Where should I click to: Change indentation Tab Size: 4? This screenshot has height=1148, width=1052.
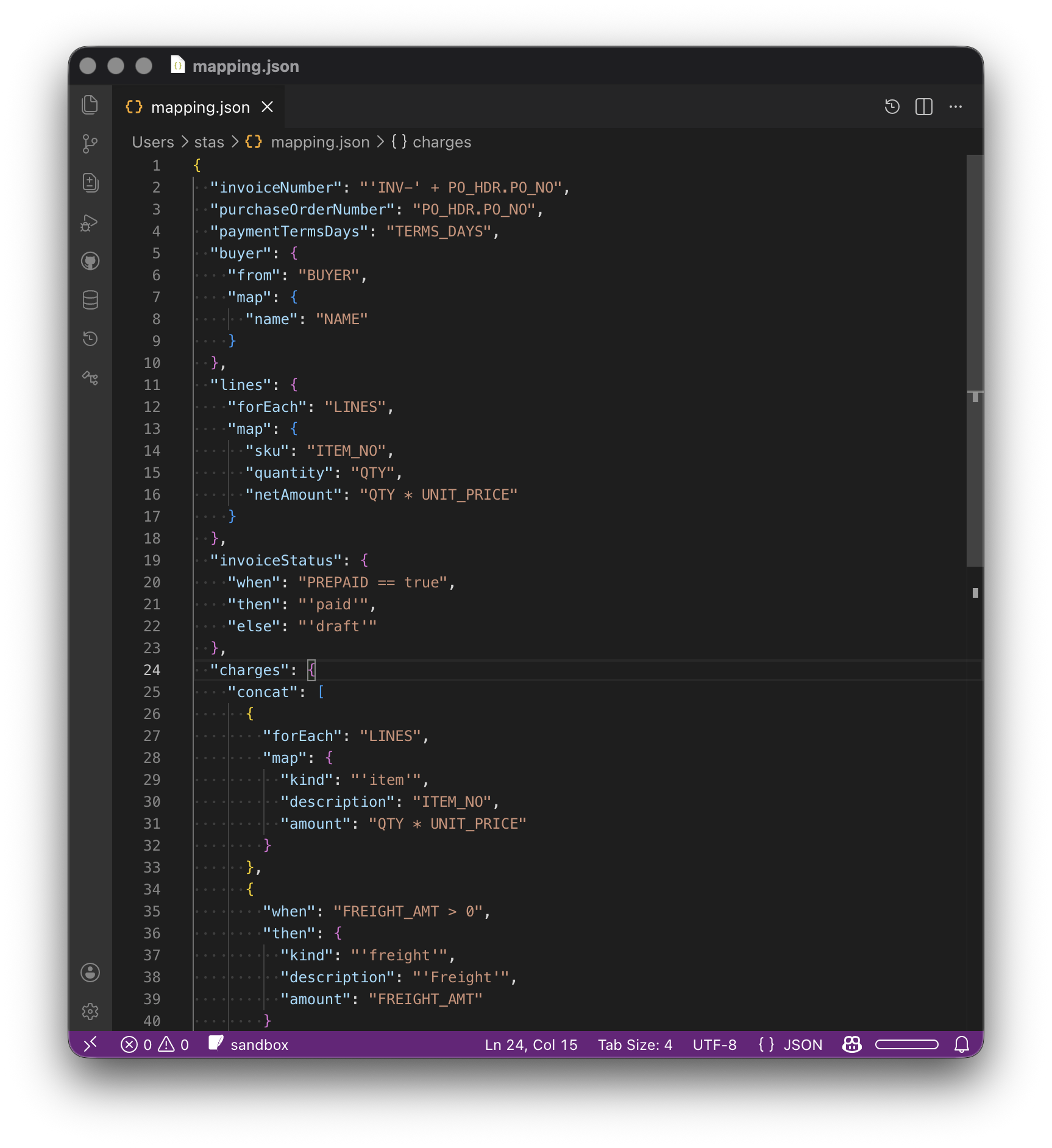tap(635, 1044)
